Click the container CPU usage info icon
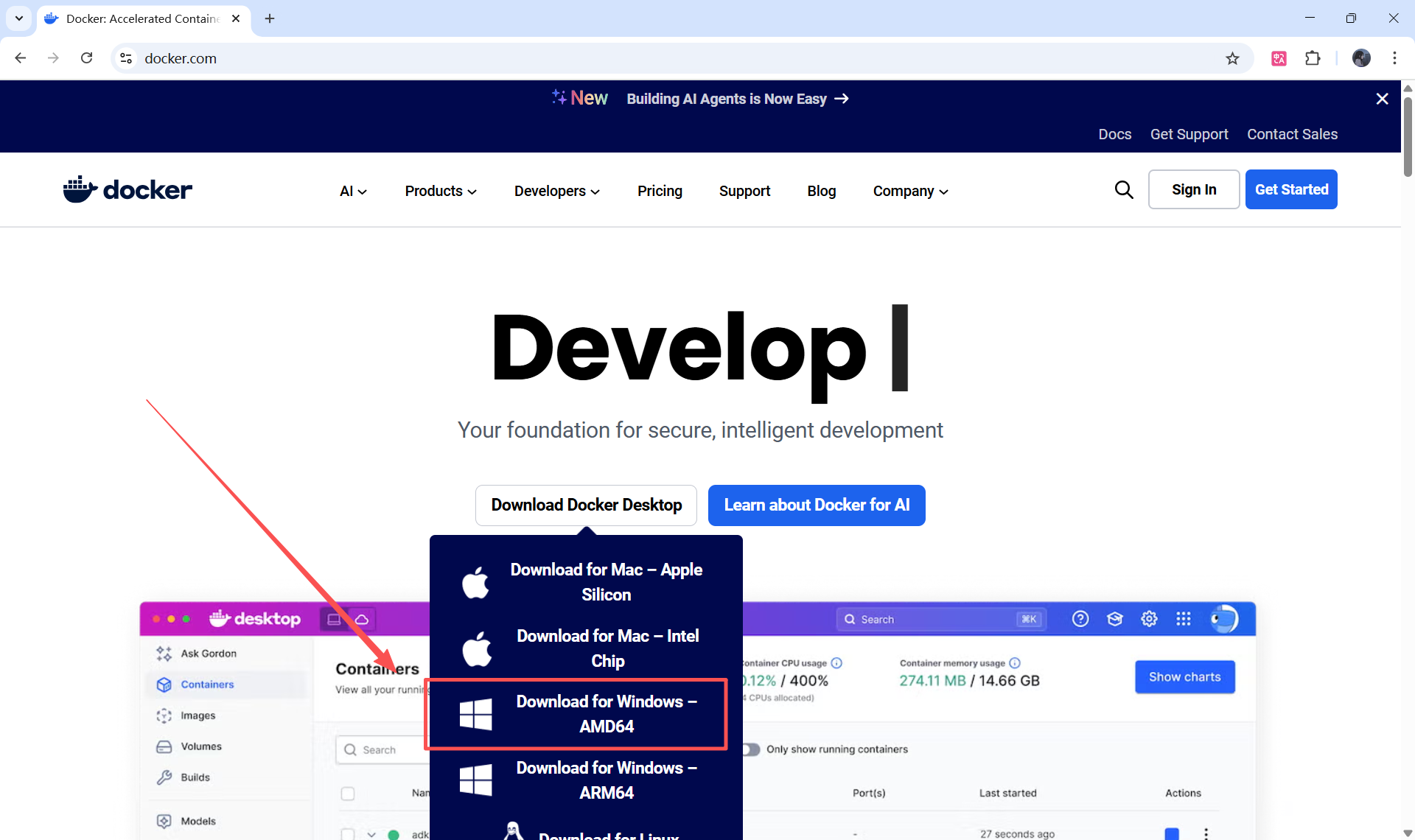1415x840 pixels. click(836, 662)
